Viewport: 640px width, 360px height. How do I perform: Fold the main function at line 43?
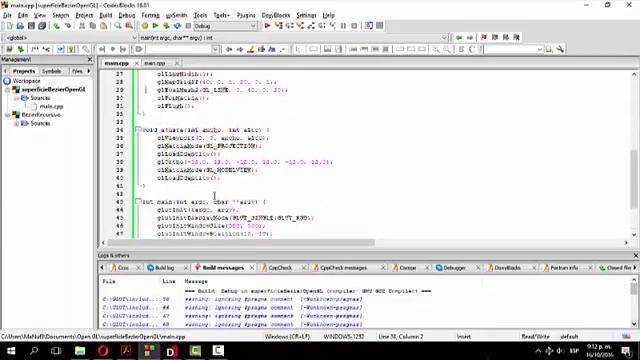pyautogui.click(x=138, y=201)
